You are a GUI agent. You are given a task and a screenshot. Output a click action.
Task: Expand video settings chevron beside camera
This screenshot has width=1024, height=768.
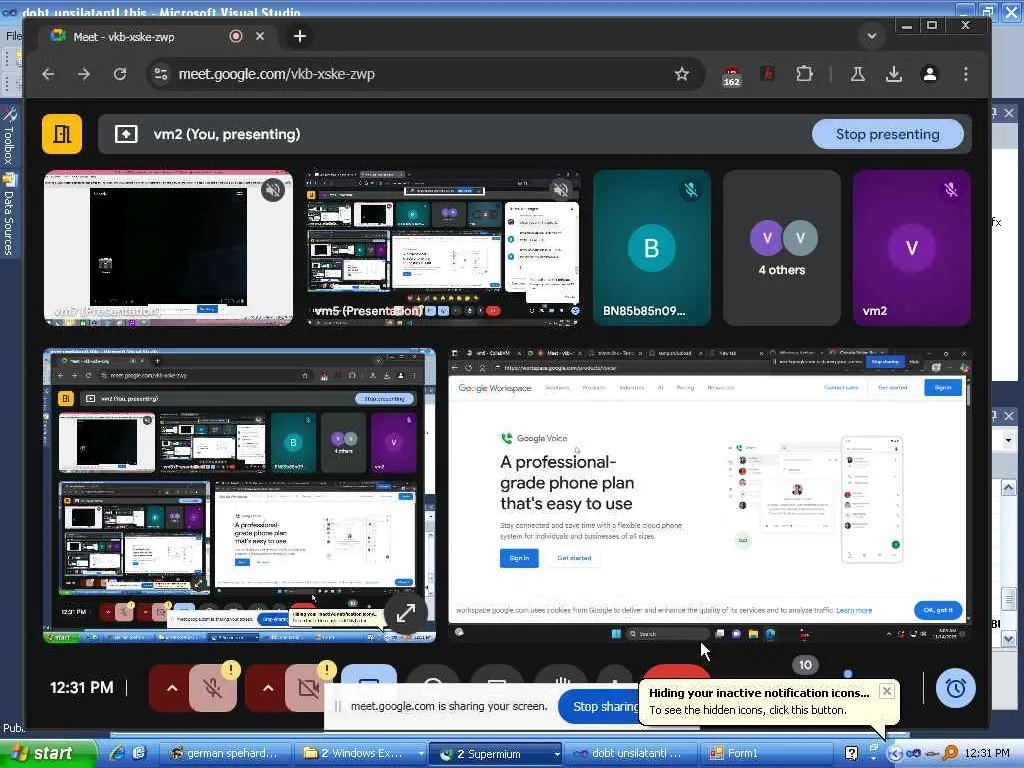(268, 688)
